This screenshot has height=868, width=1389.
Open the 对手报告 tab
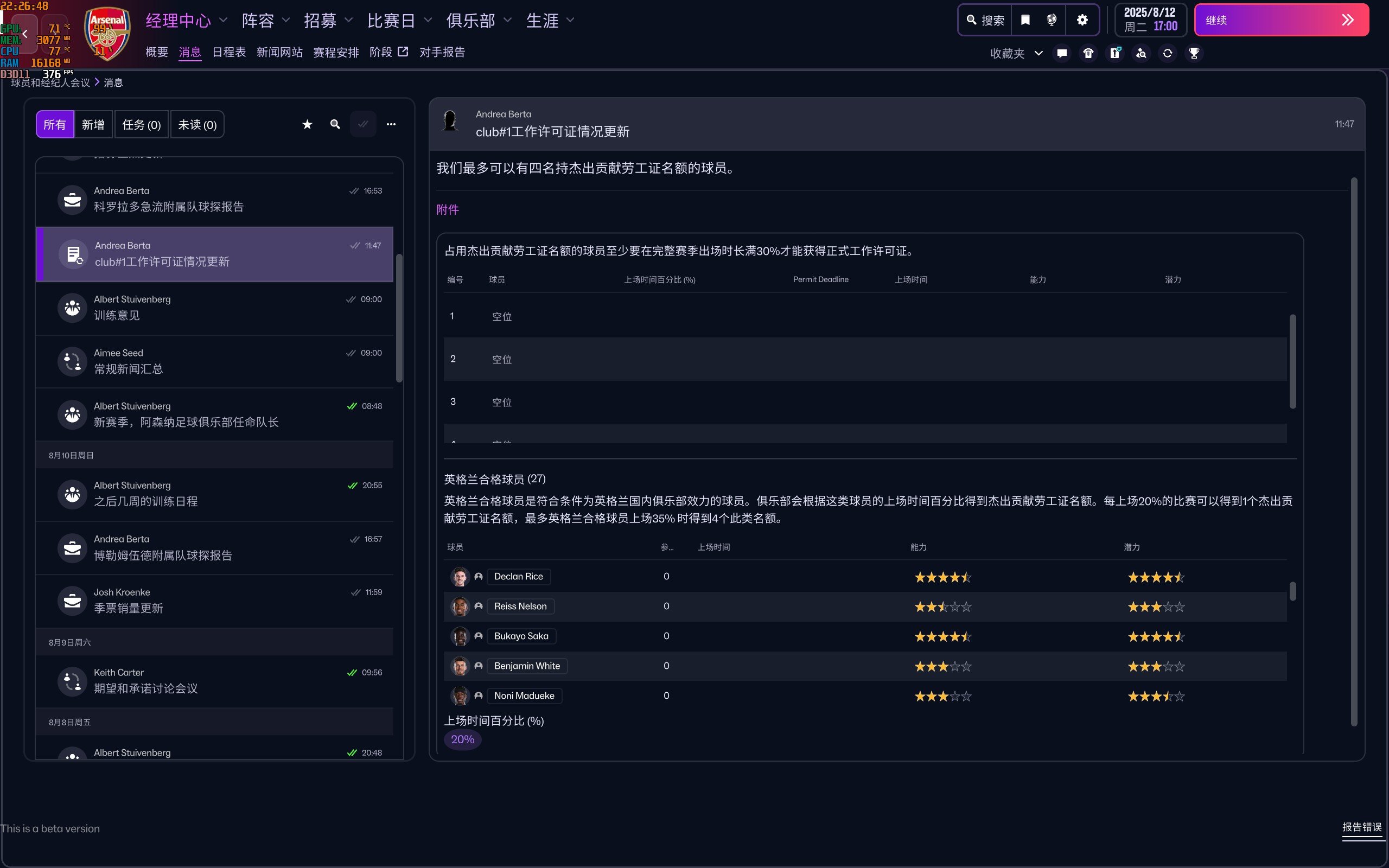click(x=442, y=52)
